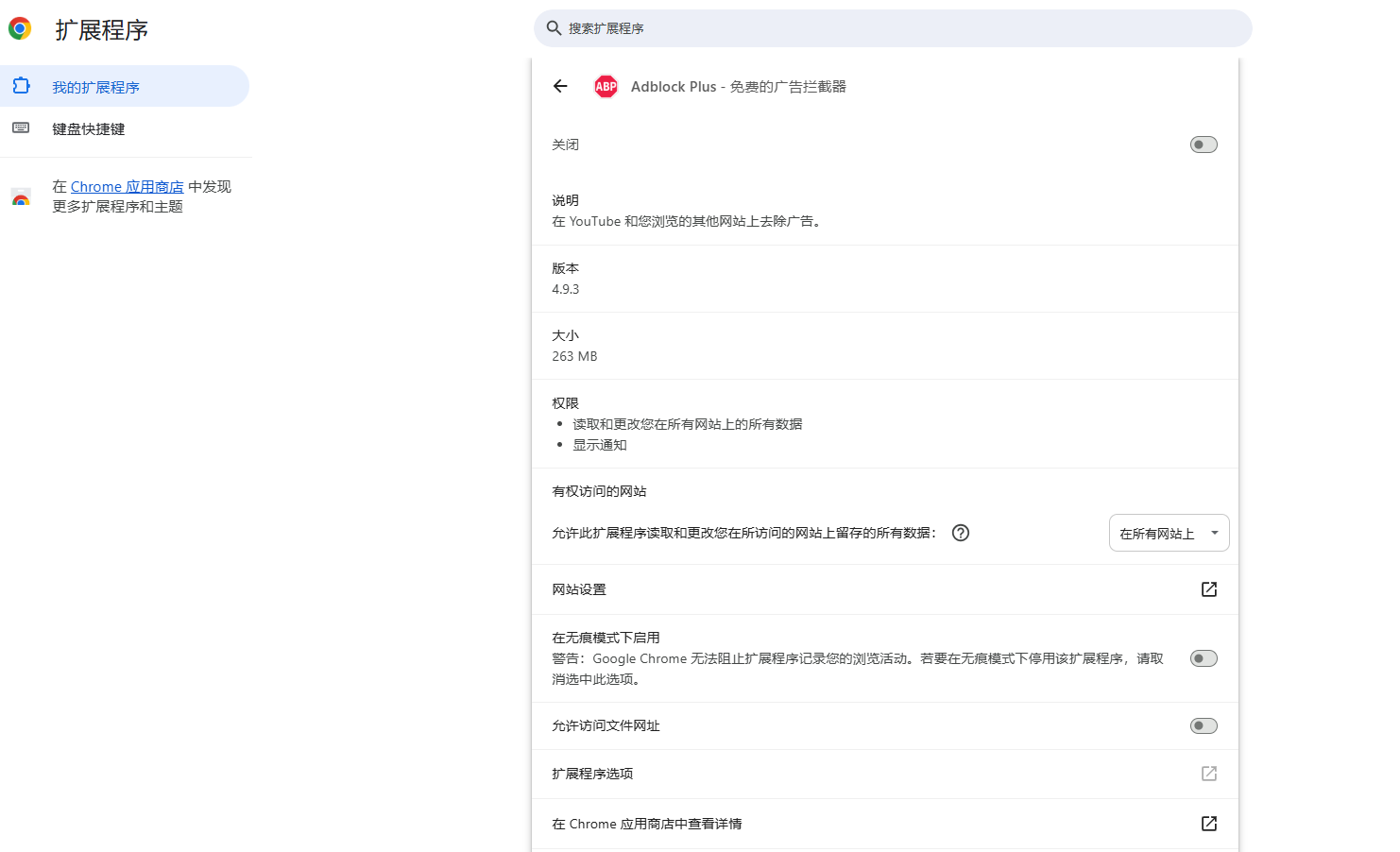Click the Chrome logo beside 扩展程序 title
Viewport: 1400px width, 852px height.
[20, 28]
